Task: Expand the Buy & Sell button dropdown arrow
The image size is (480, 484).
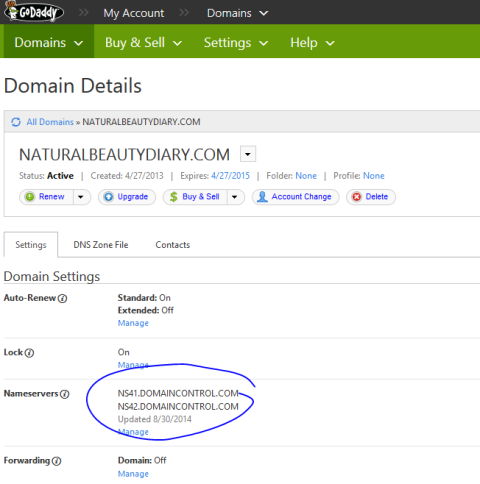Action: (235, 197)
